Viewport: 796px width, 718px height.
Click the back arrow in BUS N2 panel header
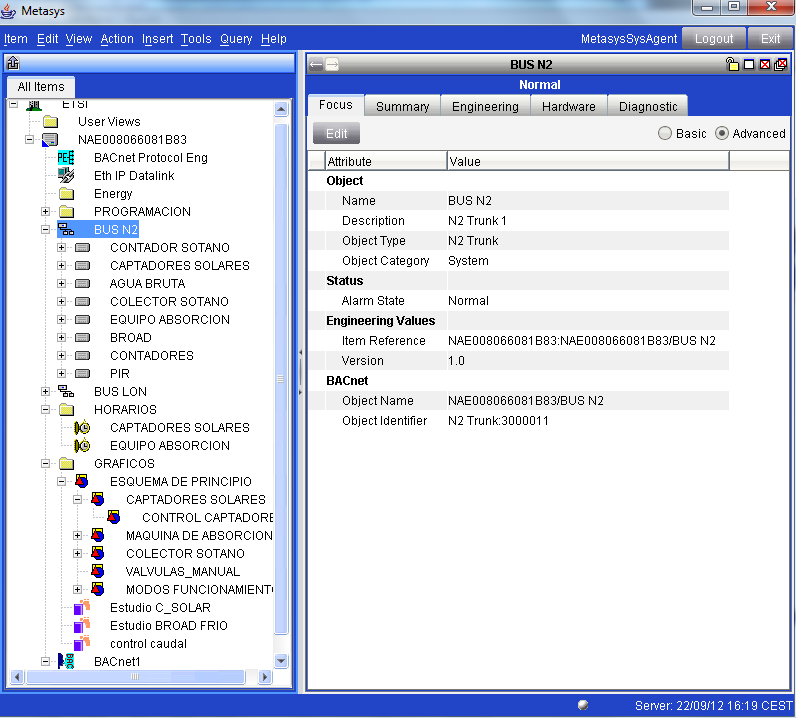coord(316,64)
